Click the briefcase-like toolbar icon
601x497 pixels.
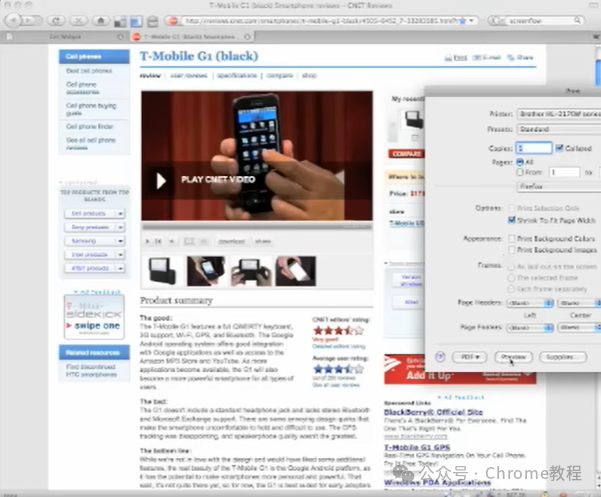point(153,21)
